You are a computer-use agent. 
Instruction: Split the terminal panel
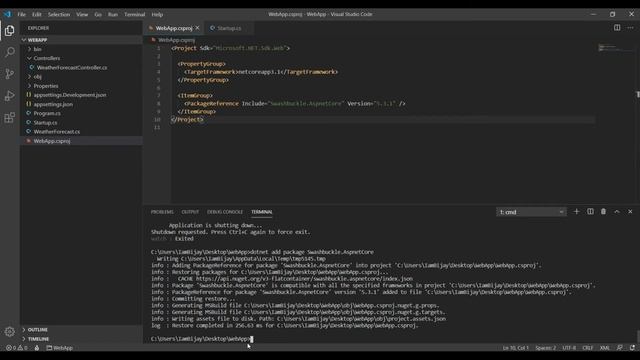590,211
